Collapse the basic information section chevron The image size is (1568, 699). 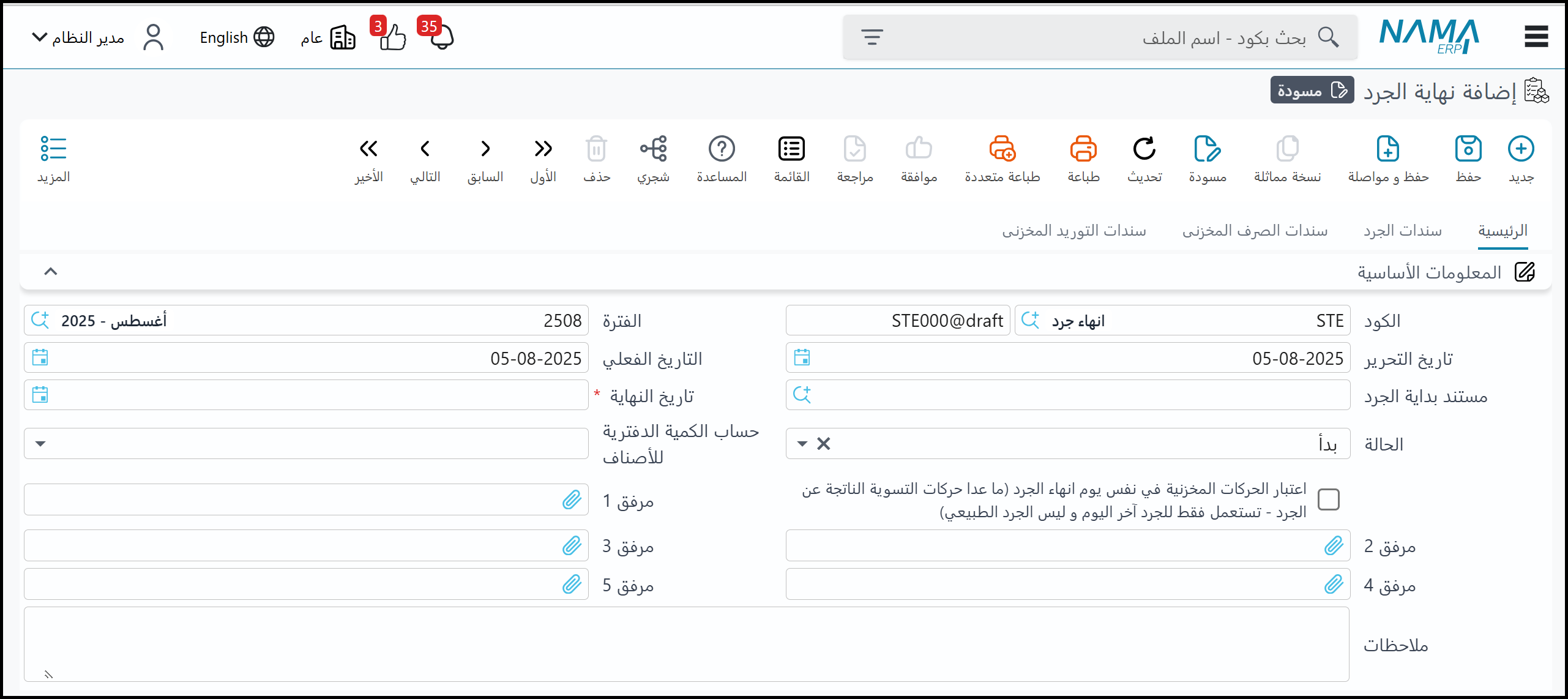point(51,271)
